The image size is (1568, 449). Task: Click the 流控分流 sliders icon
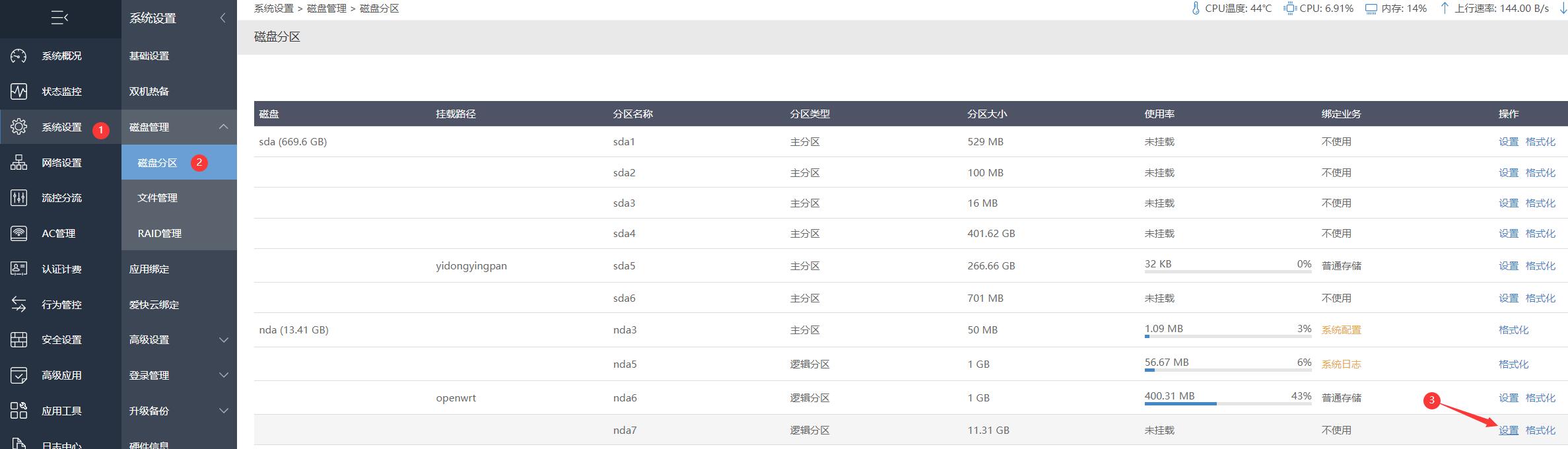(18, 197)
